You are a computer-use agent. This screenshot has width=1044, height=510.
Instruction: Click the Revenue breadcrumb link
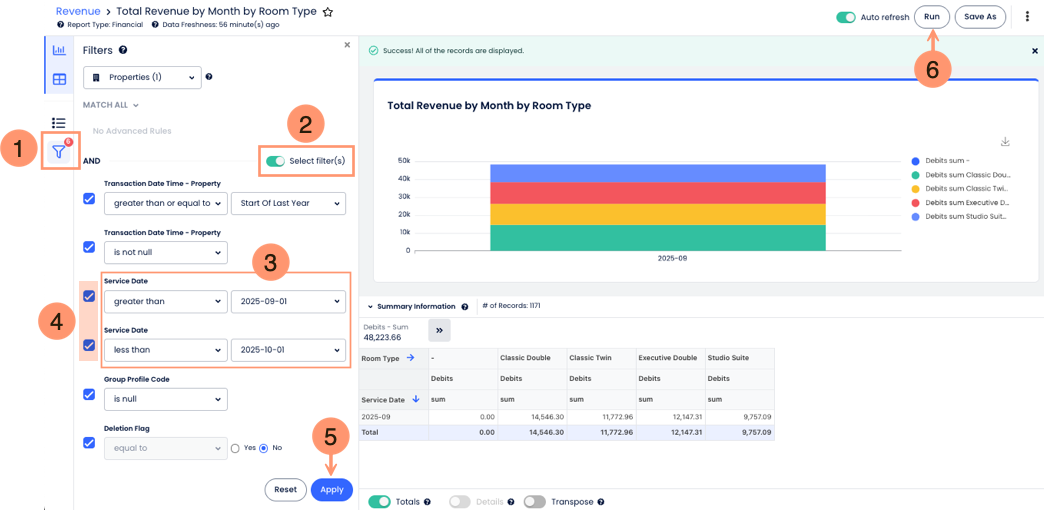[x=78, y=11]
